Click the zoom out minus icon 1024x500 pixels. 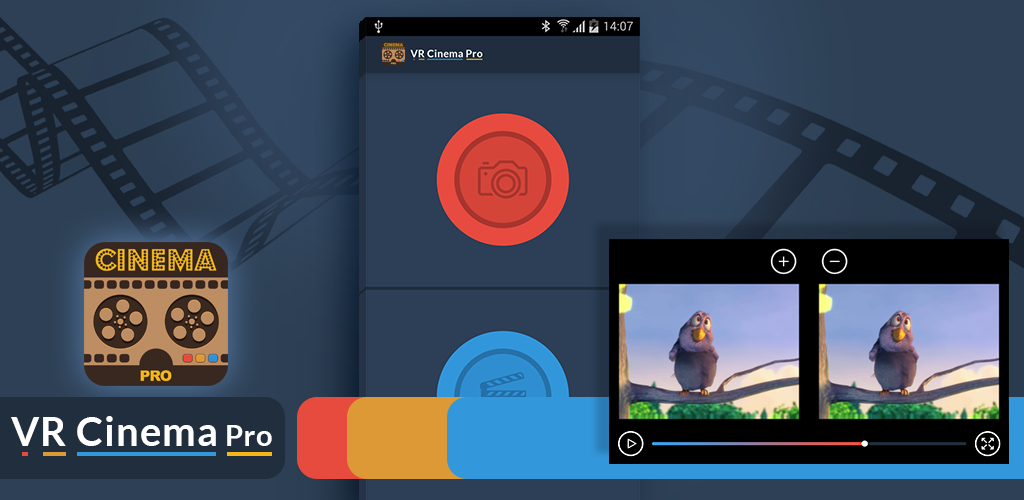(x=834, y=262)
